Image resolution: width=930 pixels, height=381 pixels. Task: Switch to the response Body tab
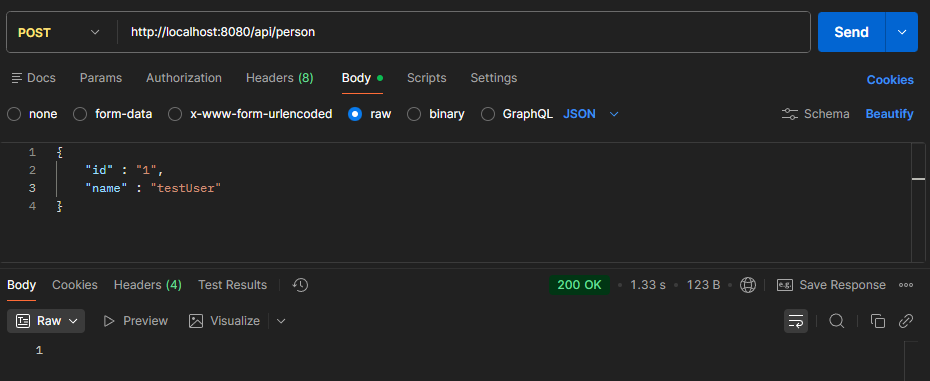pos(21,285)
